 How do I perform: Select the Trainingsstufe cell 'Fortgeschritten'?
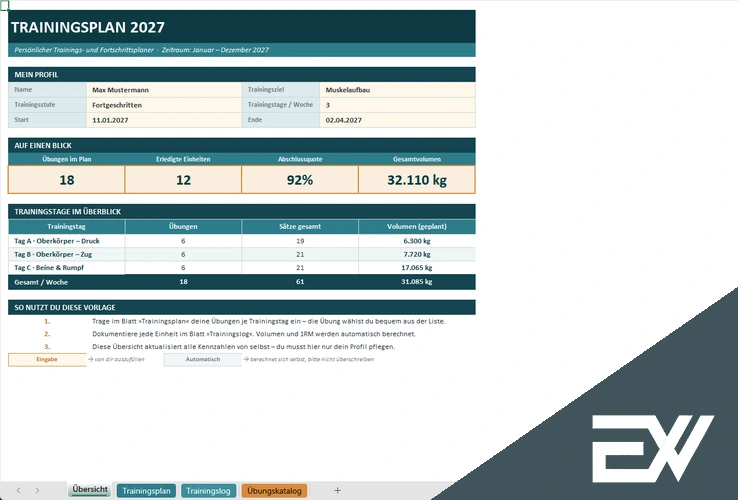pyautogui.click(x=164, y=105)
